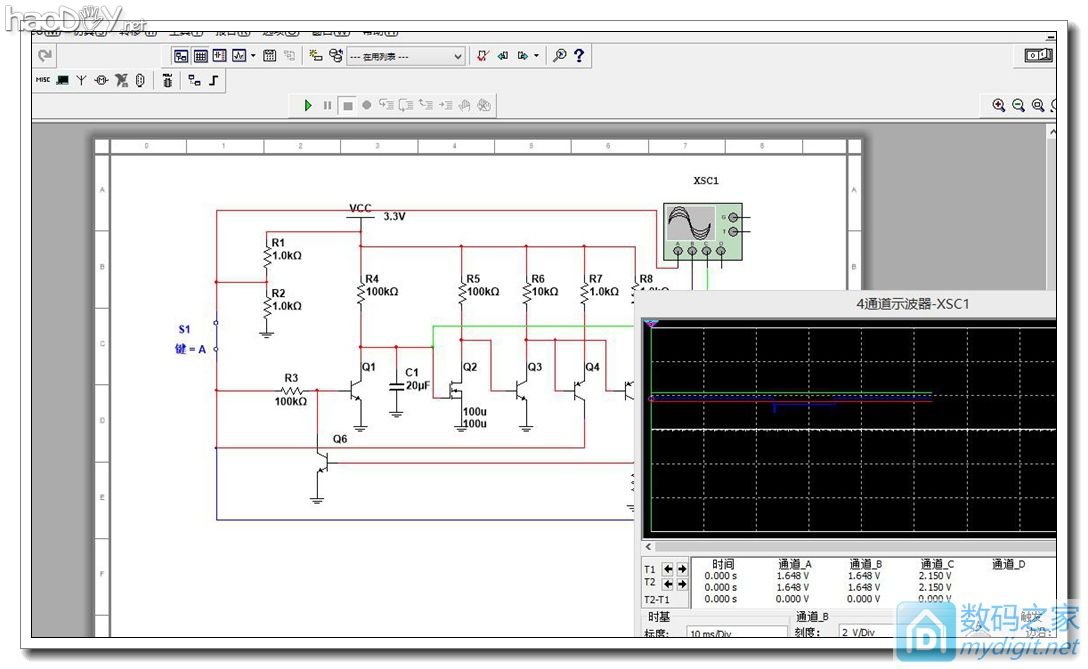The height and width of the screenshot is (669, 1088).
Task: Move cursor T1 right with the arrow button
Action: (683, 569)
